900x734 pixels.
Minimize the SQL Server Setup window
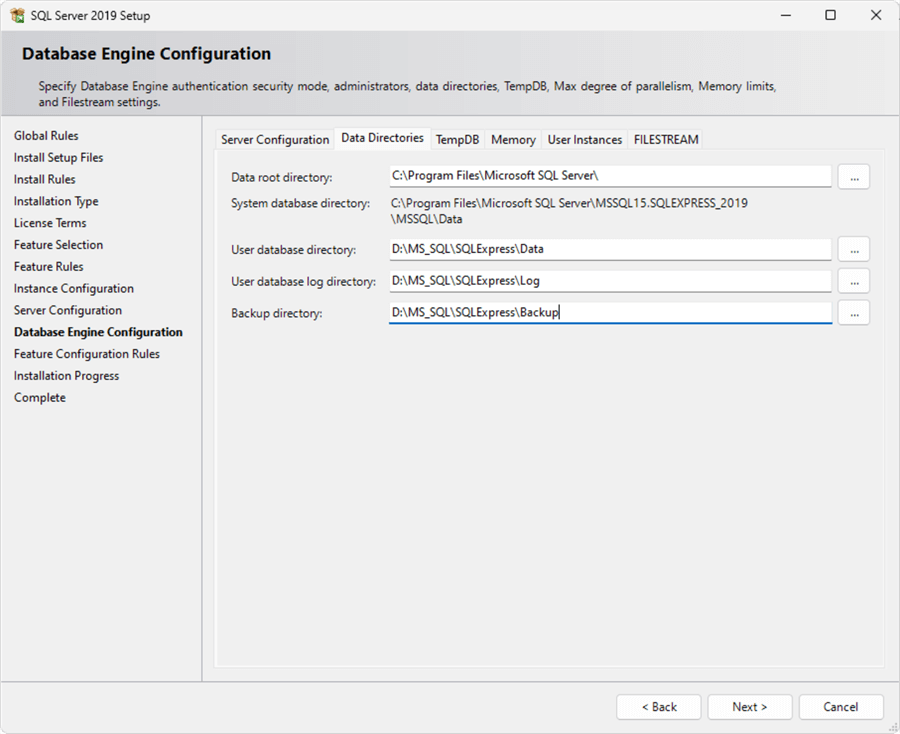click(x=786, y=15)
